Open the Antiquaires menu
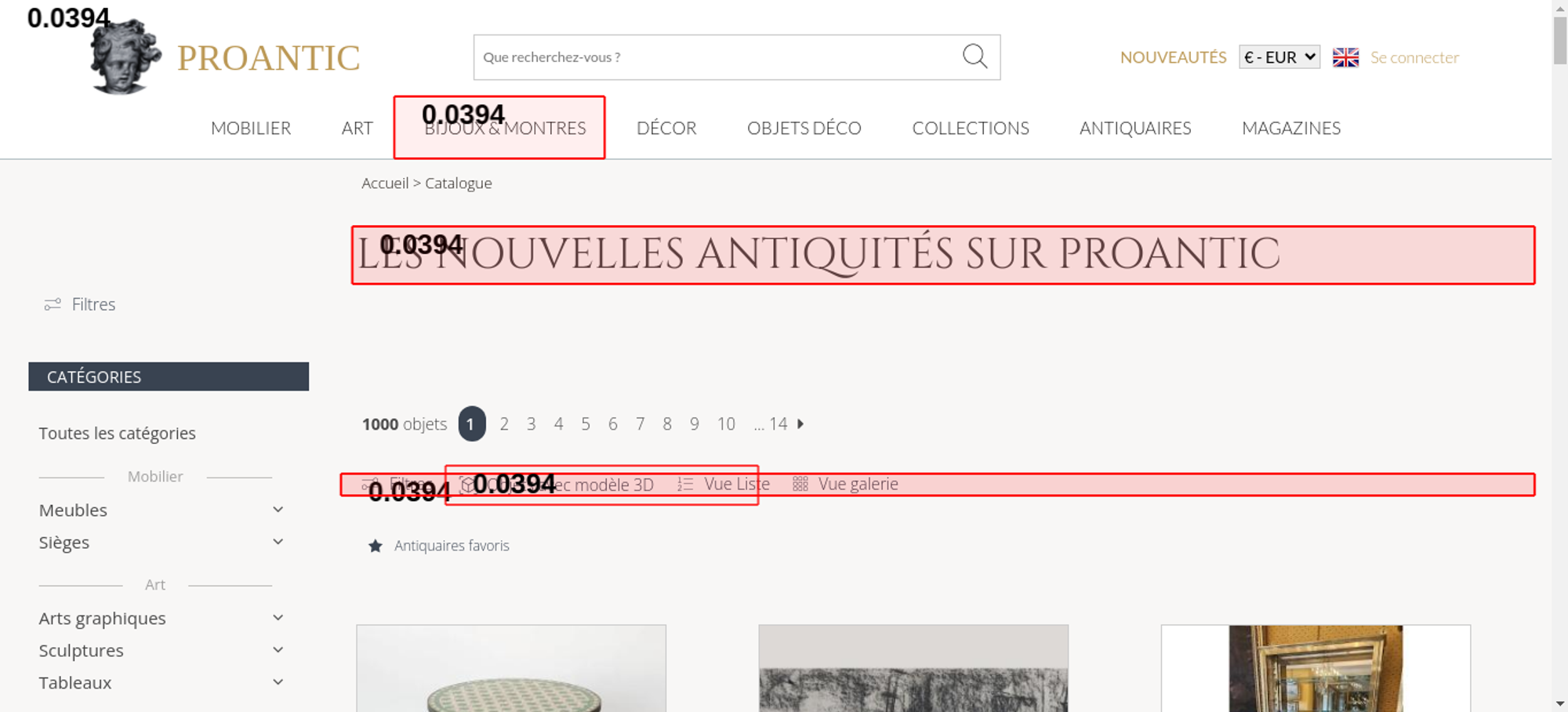Image resolution: width=1568 pixels, height=712 pixels. click(1134, 129)
